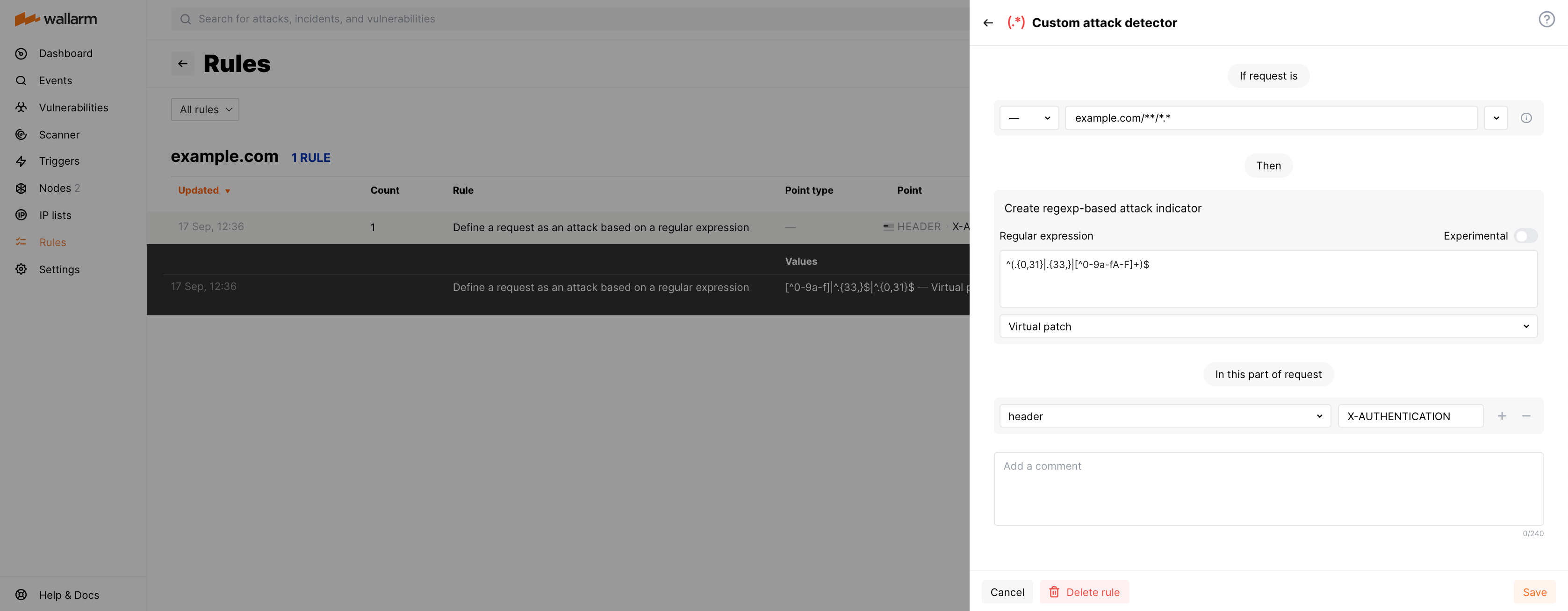
Task: Click the Cancel button
Action: click(1007, 592)
